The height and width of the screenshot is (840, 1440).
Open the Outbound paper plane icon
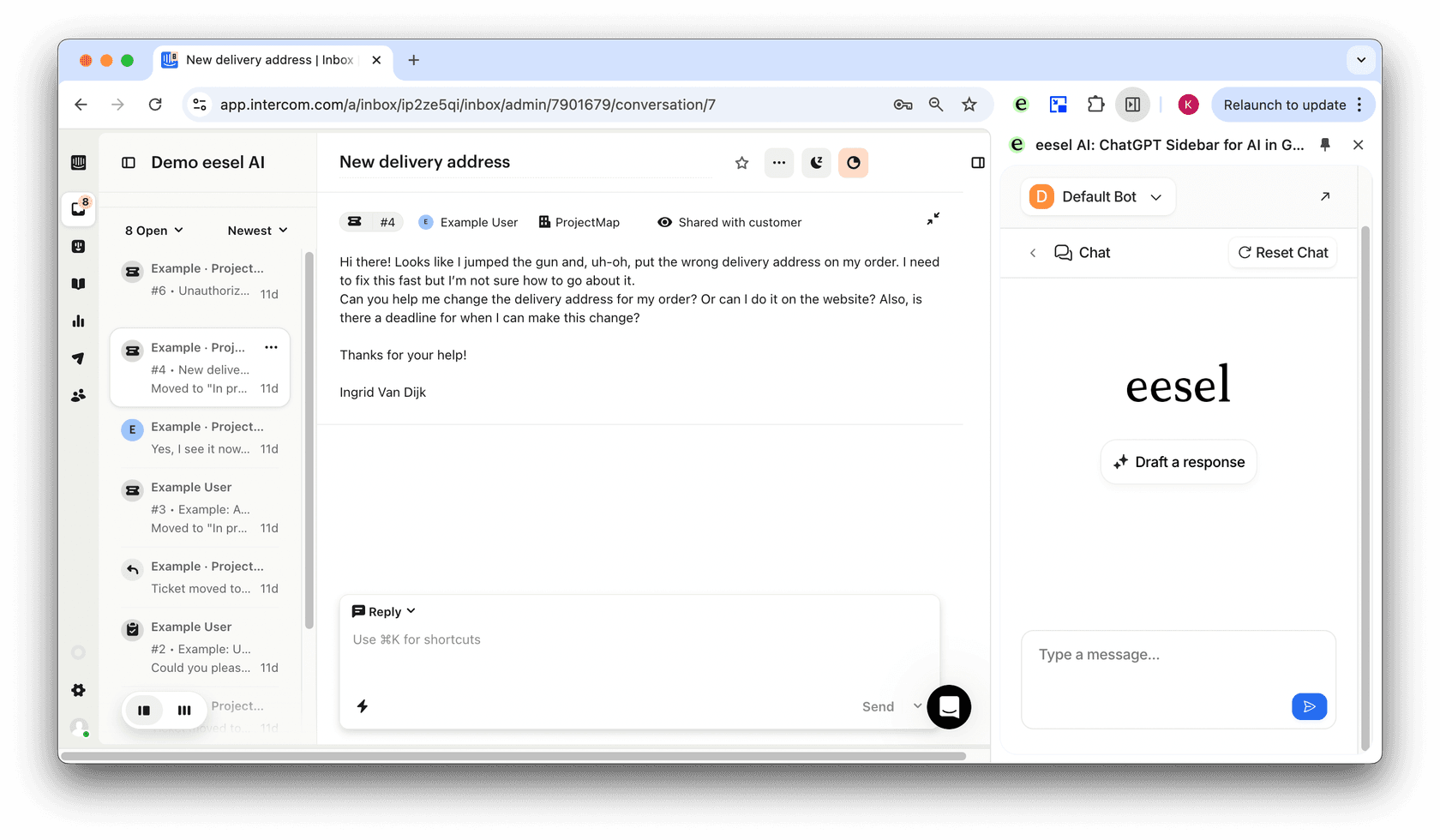click(x=78, y=358)
